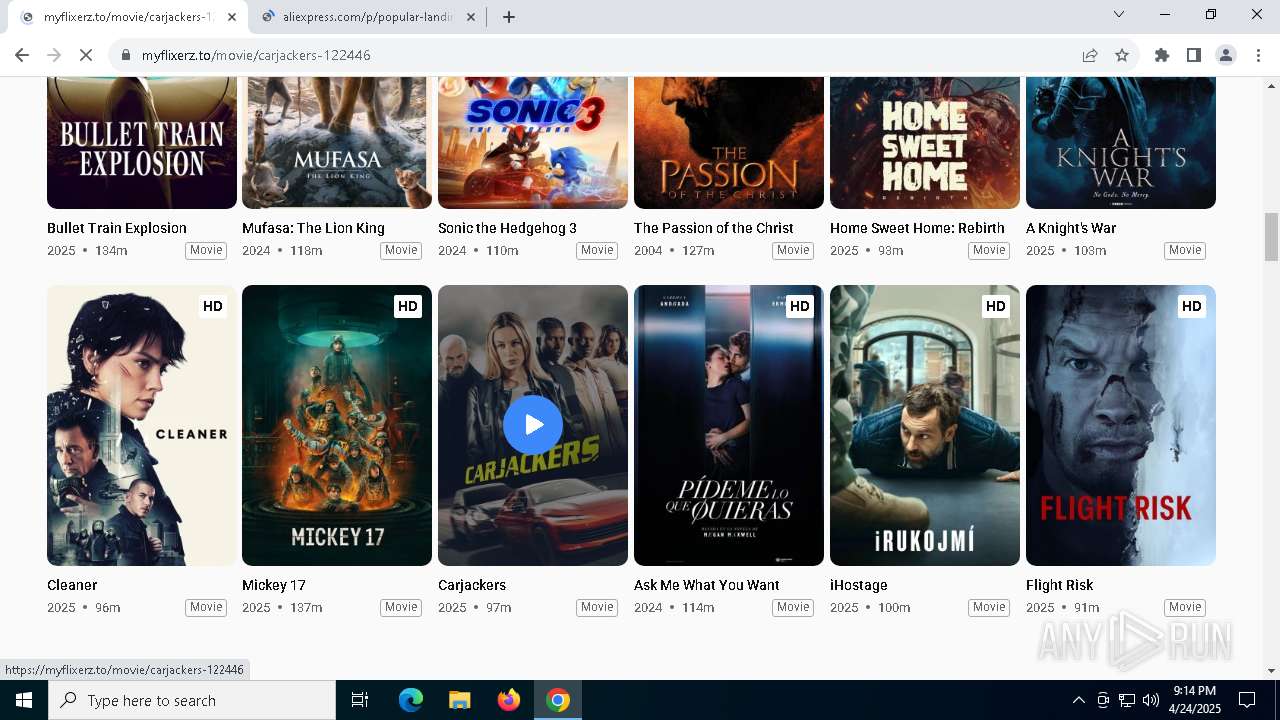Open the A Knight's War poster
This screenshot has height=720, width=1280.
(1121, 143)
